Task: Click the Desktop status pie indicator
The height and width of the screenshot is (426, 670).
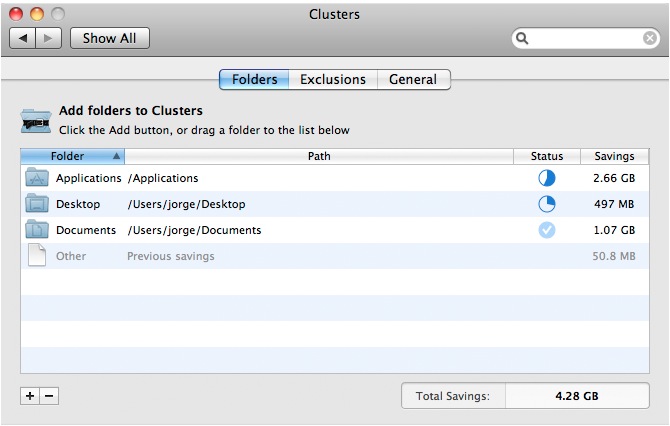Action: (547, 204)
